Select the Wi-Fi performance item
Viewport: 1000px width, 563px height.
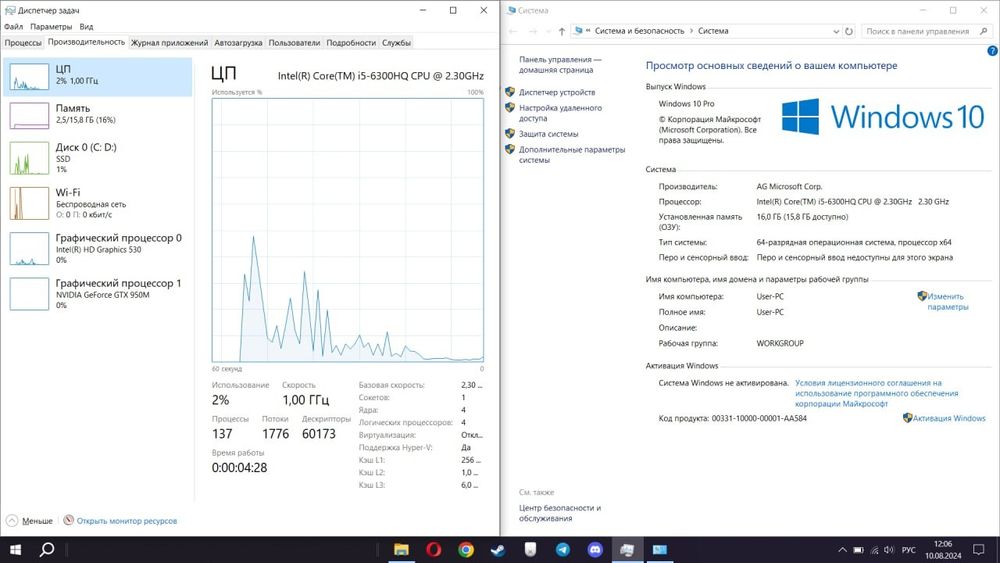pyautogui.click(x=98, y=203)
